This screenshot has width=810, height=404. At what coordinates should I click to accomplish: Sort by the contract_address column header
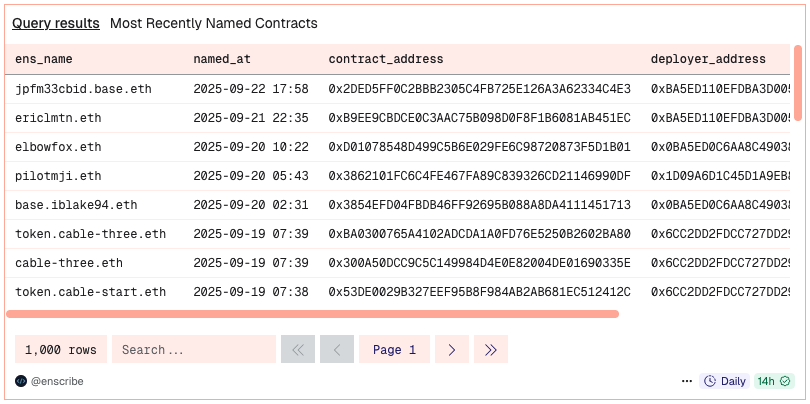pyautogui.click(x=386, y=59)
